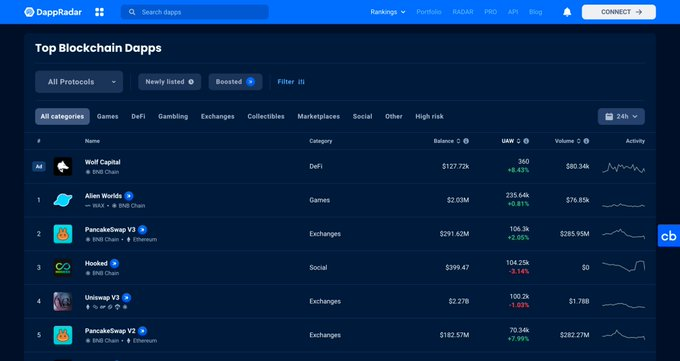The width and height of the screenshot is (680, 361).
Task: Select the Marketplaces category tab
Action: tap(319, 116)
